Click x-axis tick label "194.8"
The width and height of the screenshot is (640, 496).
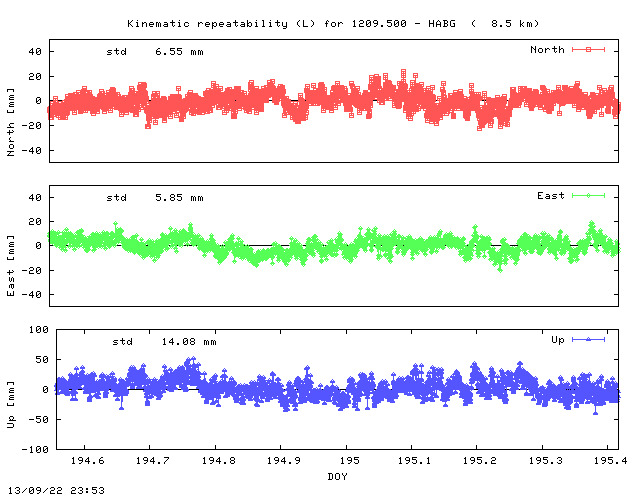pos(218,461)
